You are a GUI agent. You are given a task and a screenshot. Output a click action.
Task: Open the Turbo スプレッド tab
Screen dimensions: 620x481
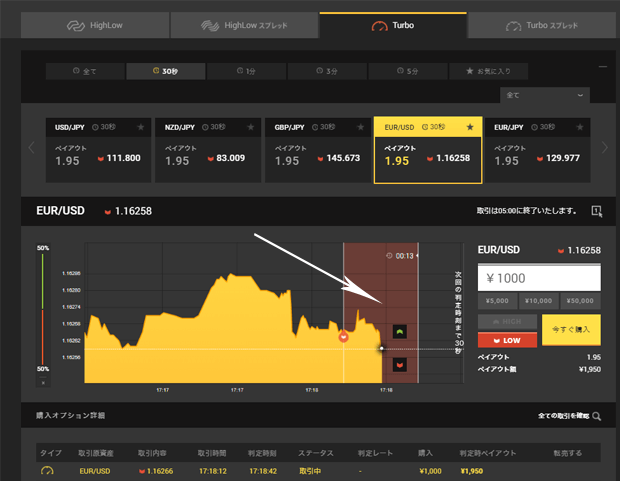[542, 25]
